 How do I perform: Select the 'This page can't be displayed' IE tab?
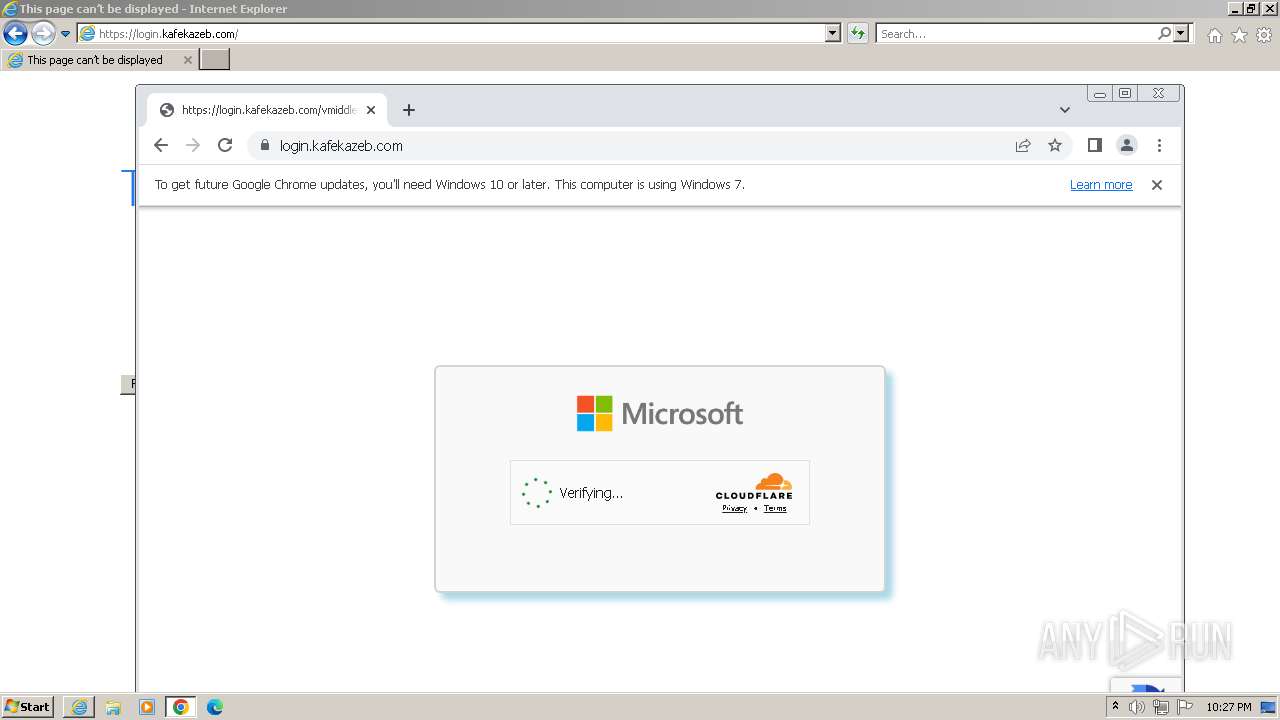pyautogui.click(x=98, y=60)
